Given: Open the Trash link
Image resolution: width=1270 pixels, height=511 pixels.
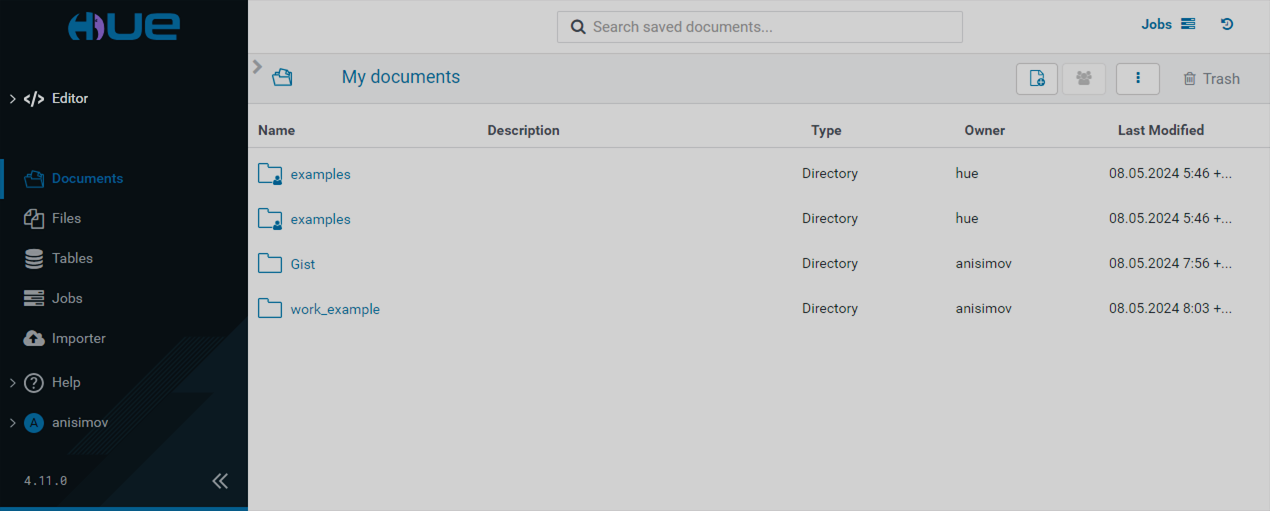Looking at the screenshot, I should 1221,79.
